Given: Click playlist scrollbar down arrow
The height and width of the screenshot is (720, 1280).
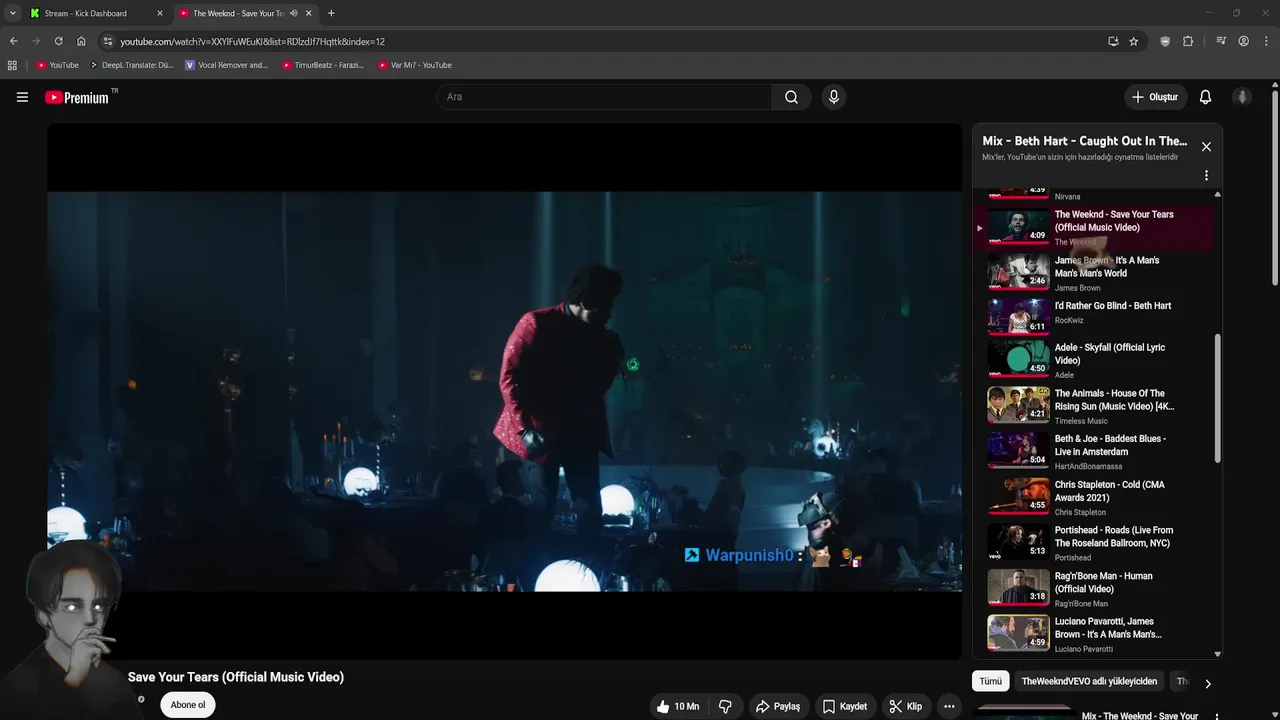Looking at the screenshot, I should pos(1217,654).
